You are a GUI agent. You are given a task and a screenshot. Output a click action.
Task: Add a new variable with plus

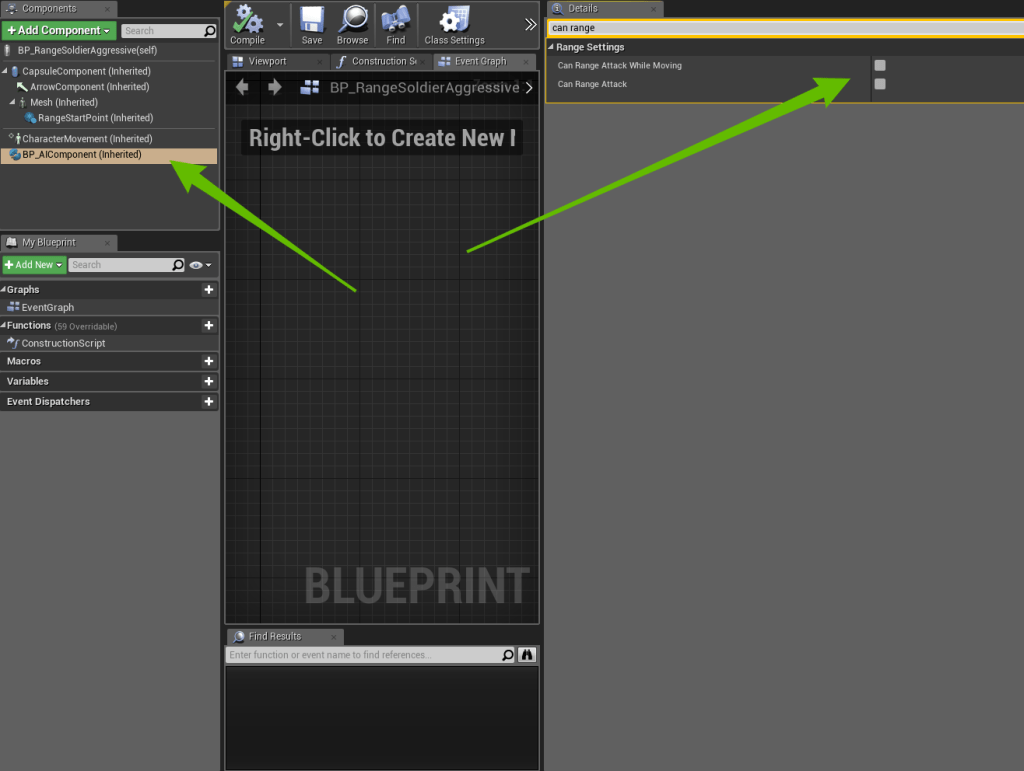pyautogui.click(x=209, y=381)
